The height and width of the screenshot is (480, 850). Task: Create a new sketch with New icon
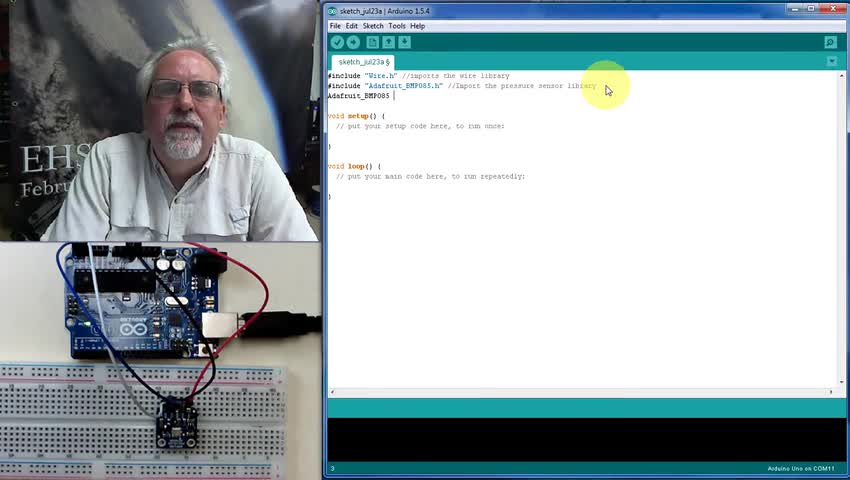[x=372, y=42]
